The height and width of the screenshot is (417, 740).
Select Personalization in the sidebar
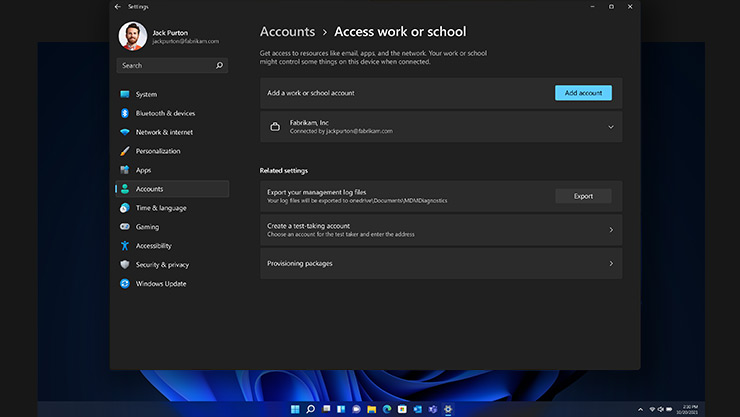(158, 151)
